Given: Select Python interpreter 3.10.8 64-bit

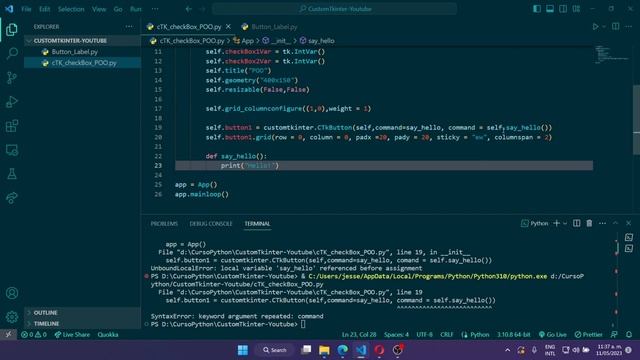Looking at the screenshot, I should (513, 335).
